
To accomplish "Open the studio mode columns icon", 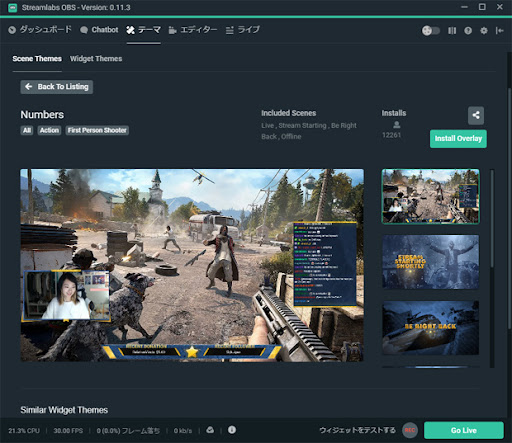I will coord(452,31).
